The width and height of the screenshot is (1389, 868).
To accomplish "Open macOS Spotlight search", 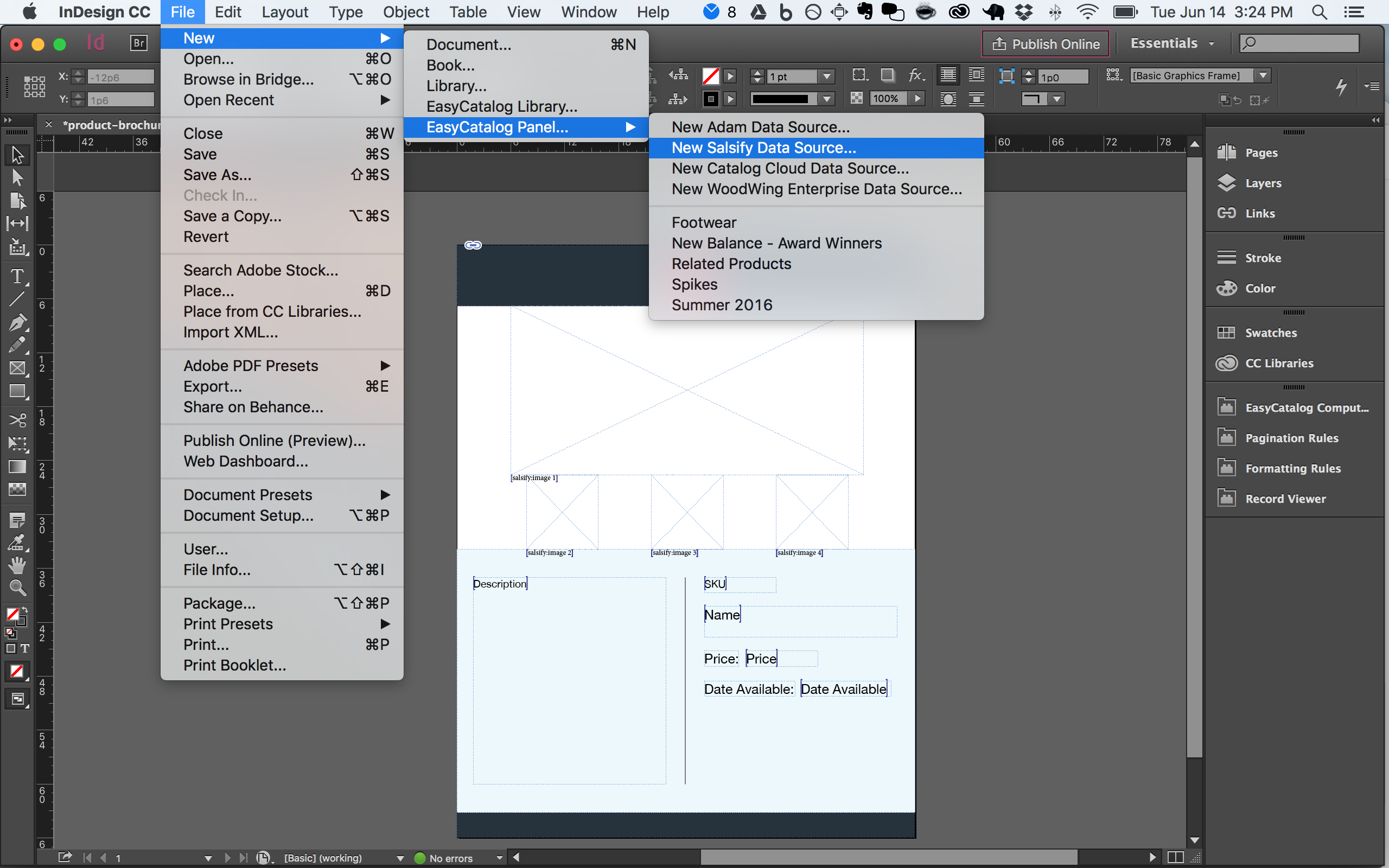I will pos(1320,12).
